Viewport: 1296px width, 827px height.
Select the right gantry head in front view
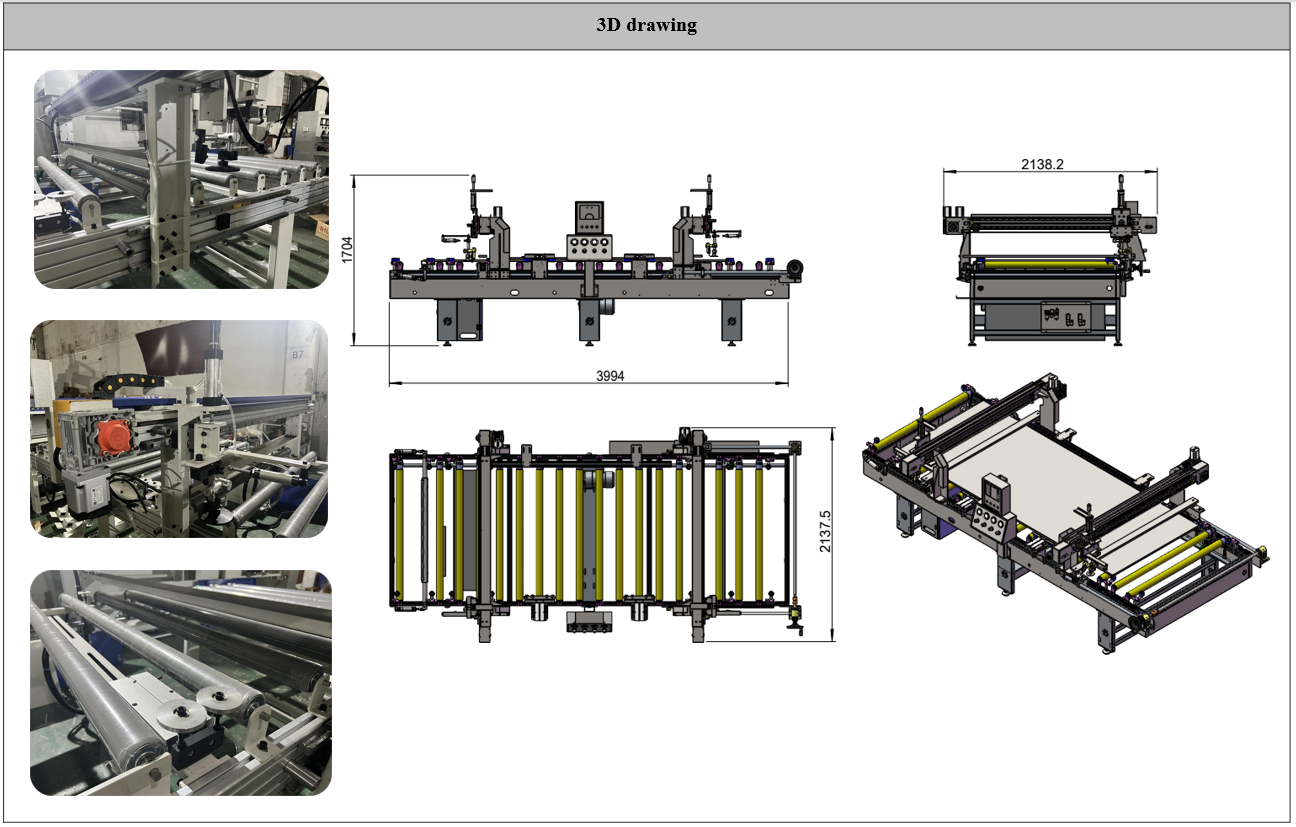(x=696, y=232)
